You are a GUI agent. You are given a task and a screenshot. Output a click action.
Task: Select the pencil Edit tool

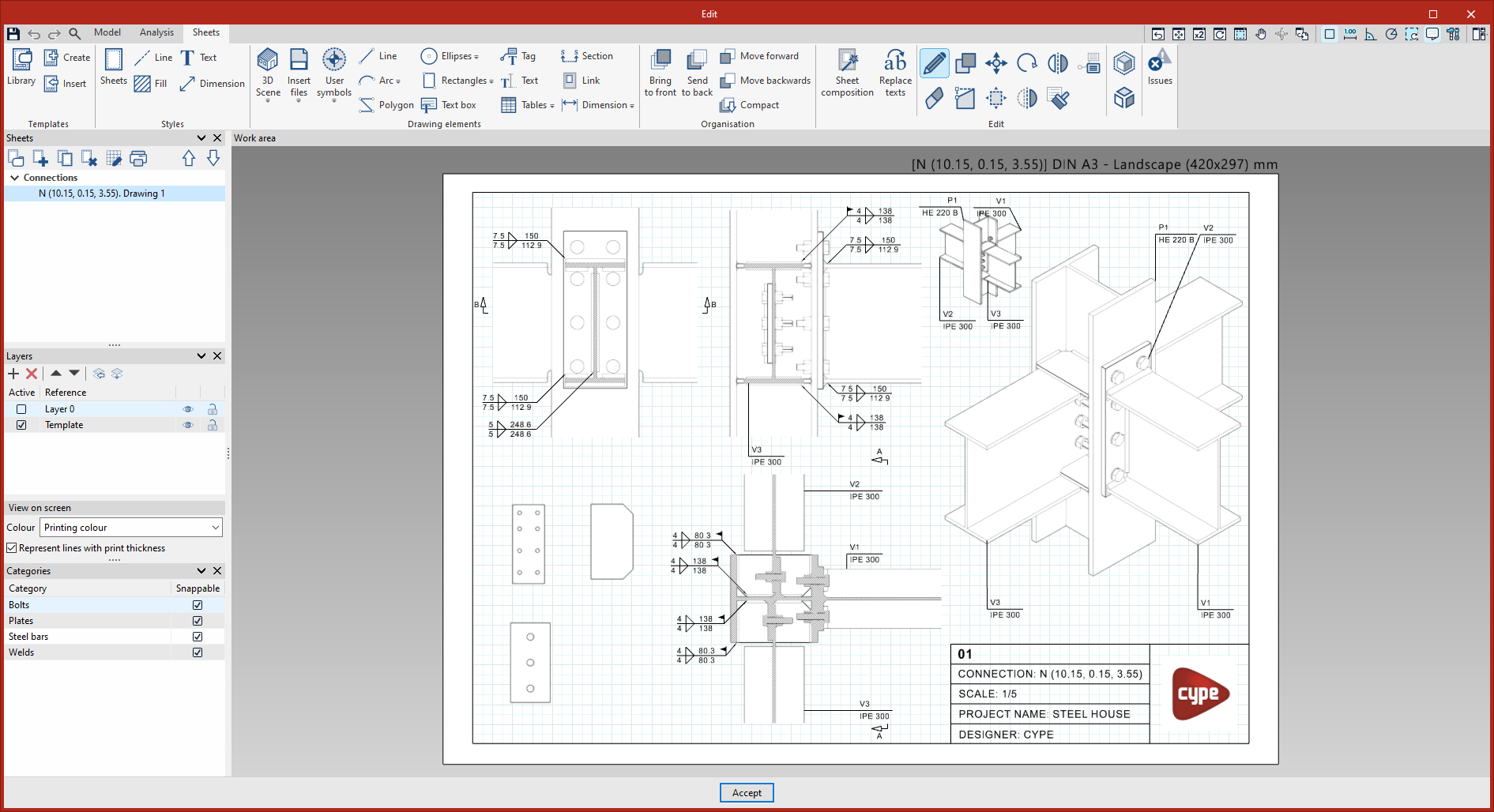tap(935, 63)
